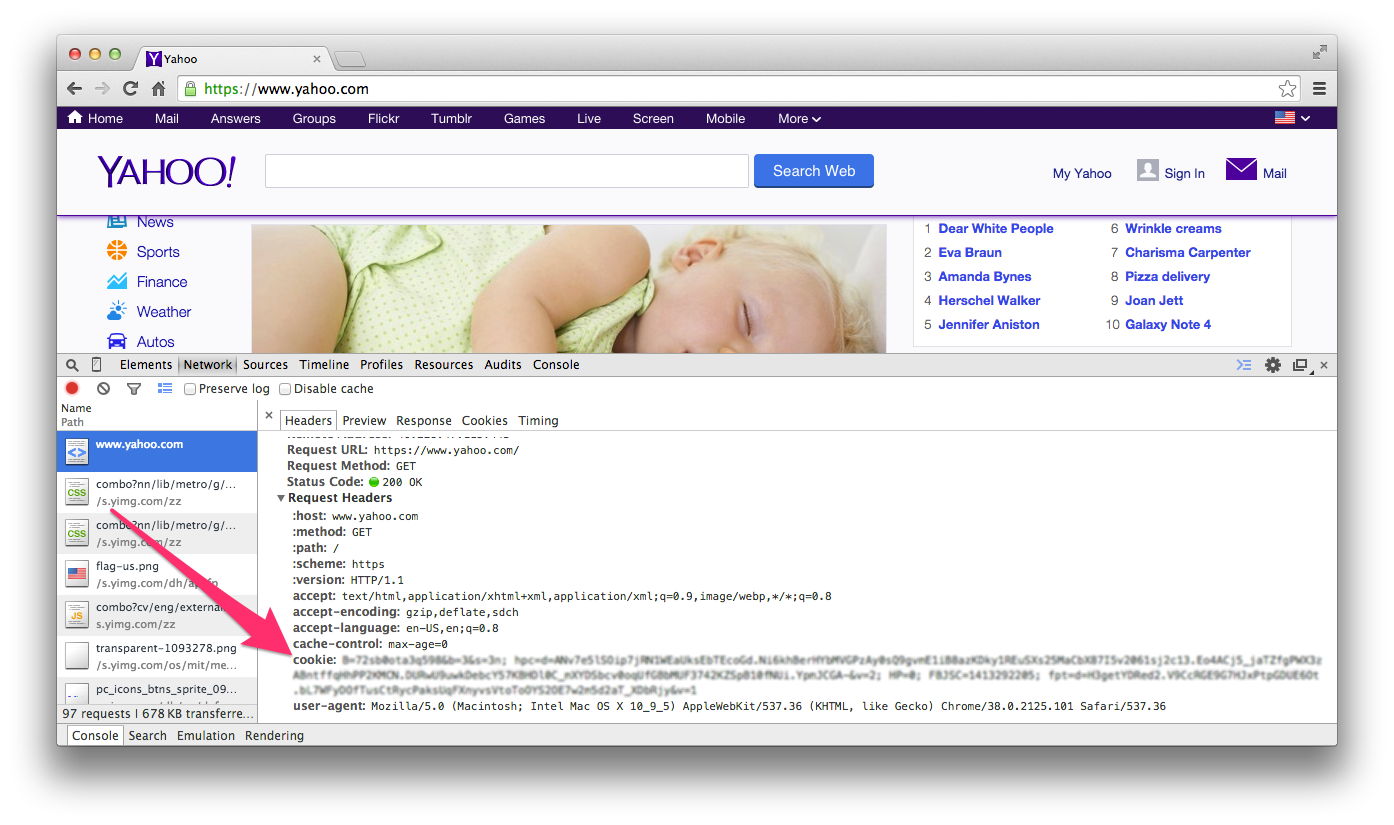Switch to the Elements panel
The image size is (1394, 825).
tap(146, 365)
